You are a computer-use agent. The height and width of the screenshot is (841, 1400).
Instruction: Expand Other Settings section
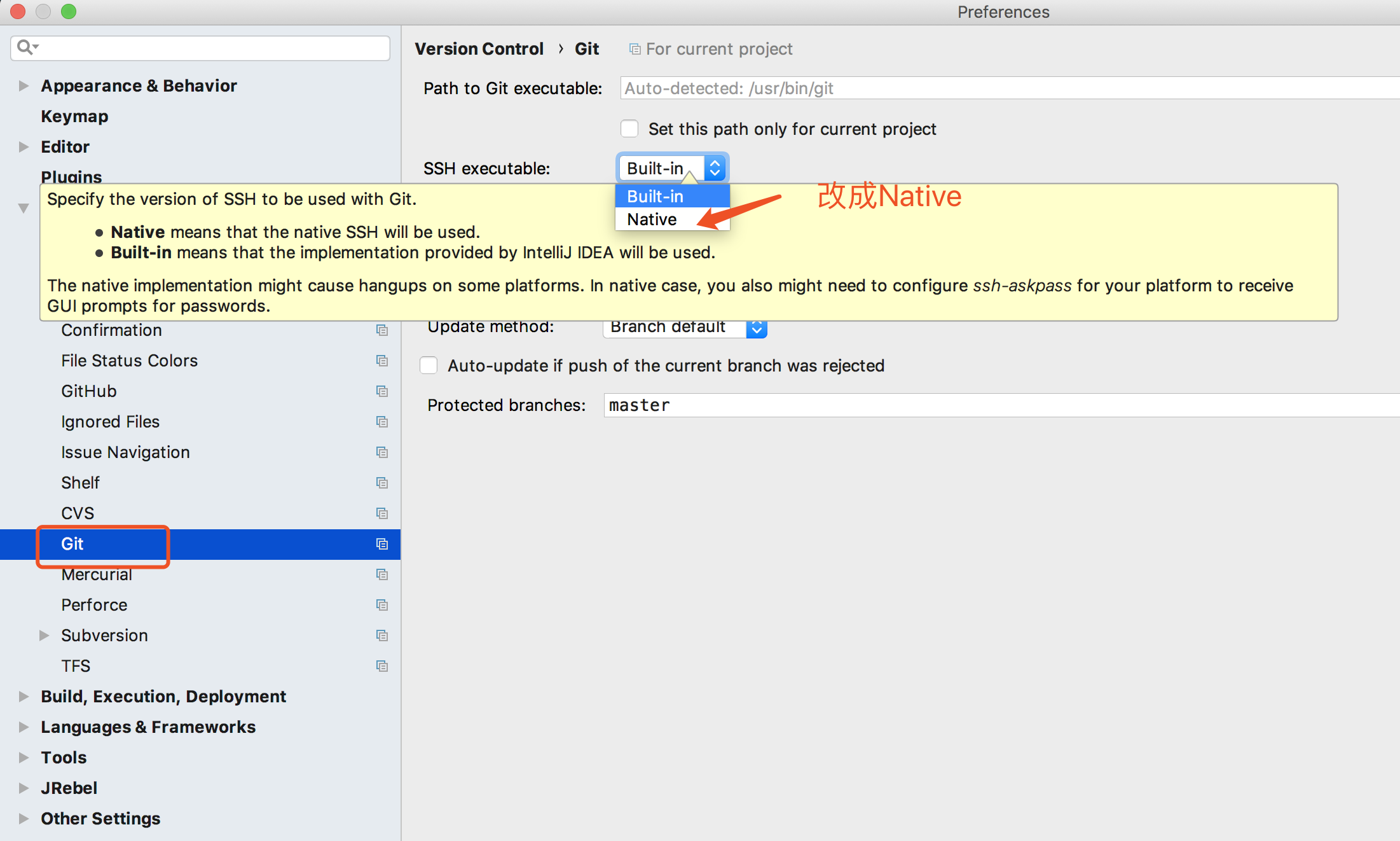(x=24, y=819)
